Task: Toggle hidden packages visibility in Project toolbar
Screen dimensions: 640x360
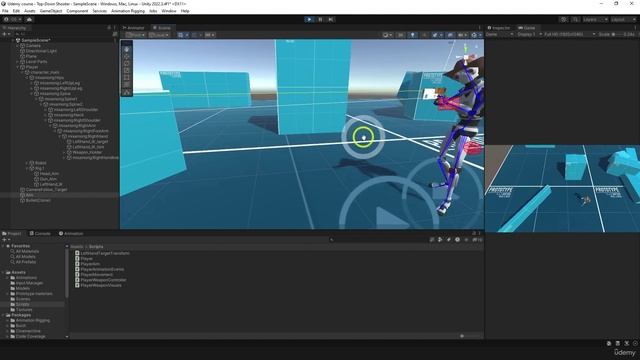Action: coord(477,240)
